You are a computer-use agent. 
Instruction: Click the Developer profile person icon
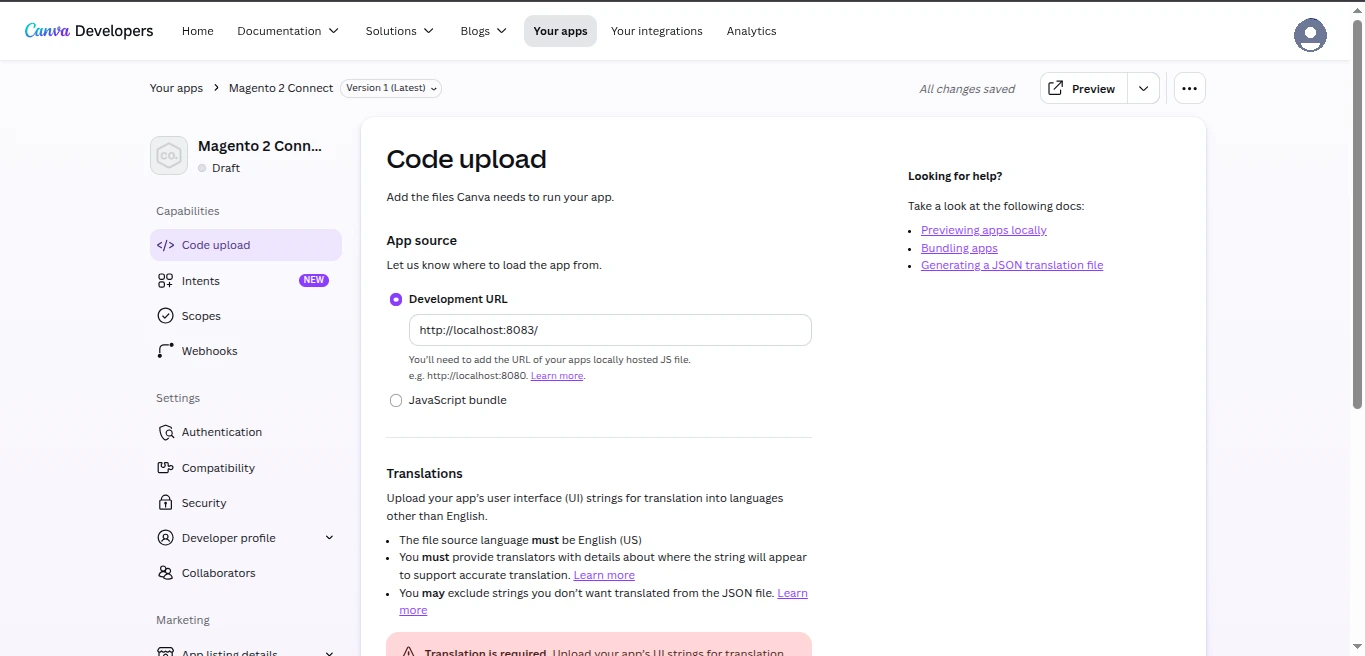(166, 538)
